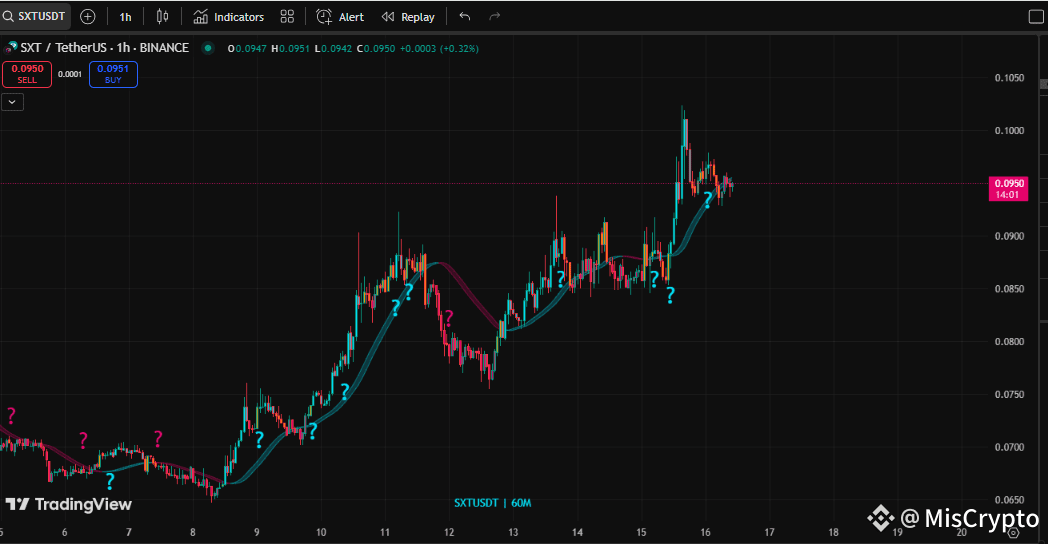Open the SXTUSDT symbol search
This screenshot has width=1048, height=544.
point(35,16)
